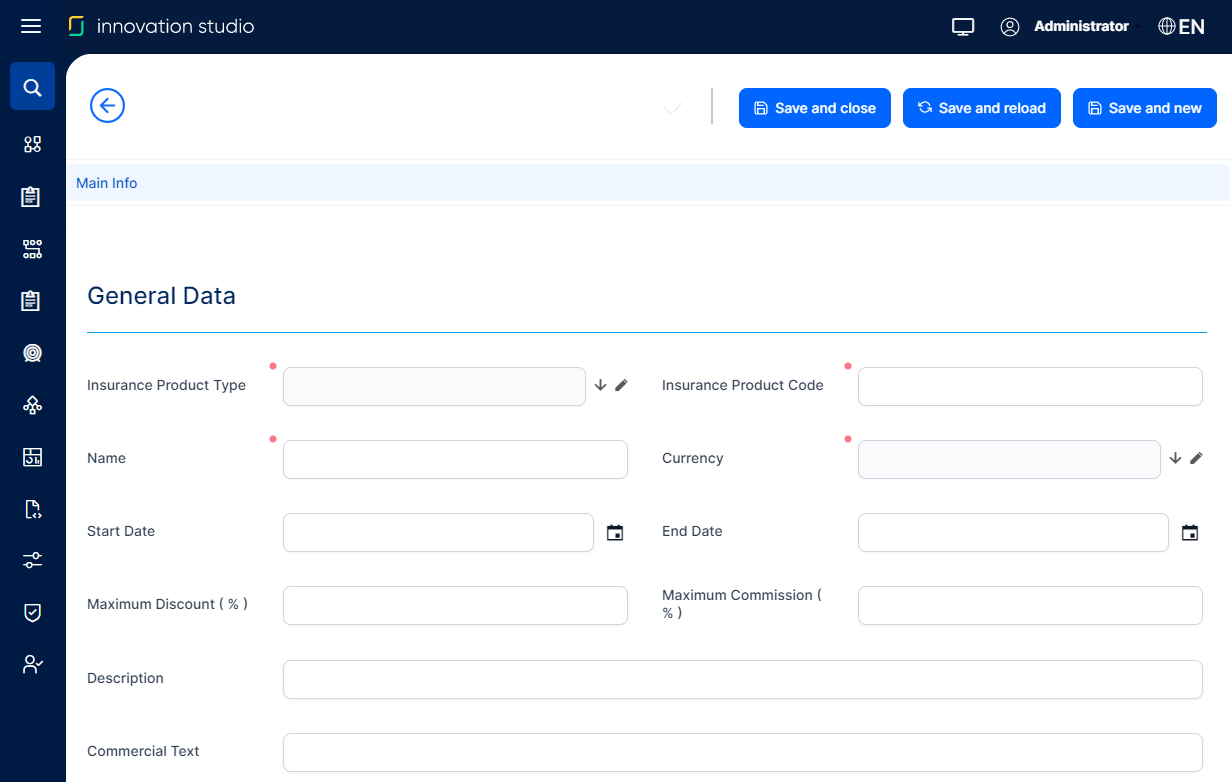
Task: Click the Insurance Product Code input field
Action: [1030, 386]
